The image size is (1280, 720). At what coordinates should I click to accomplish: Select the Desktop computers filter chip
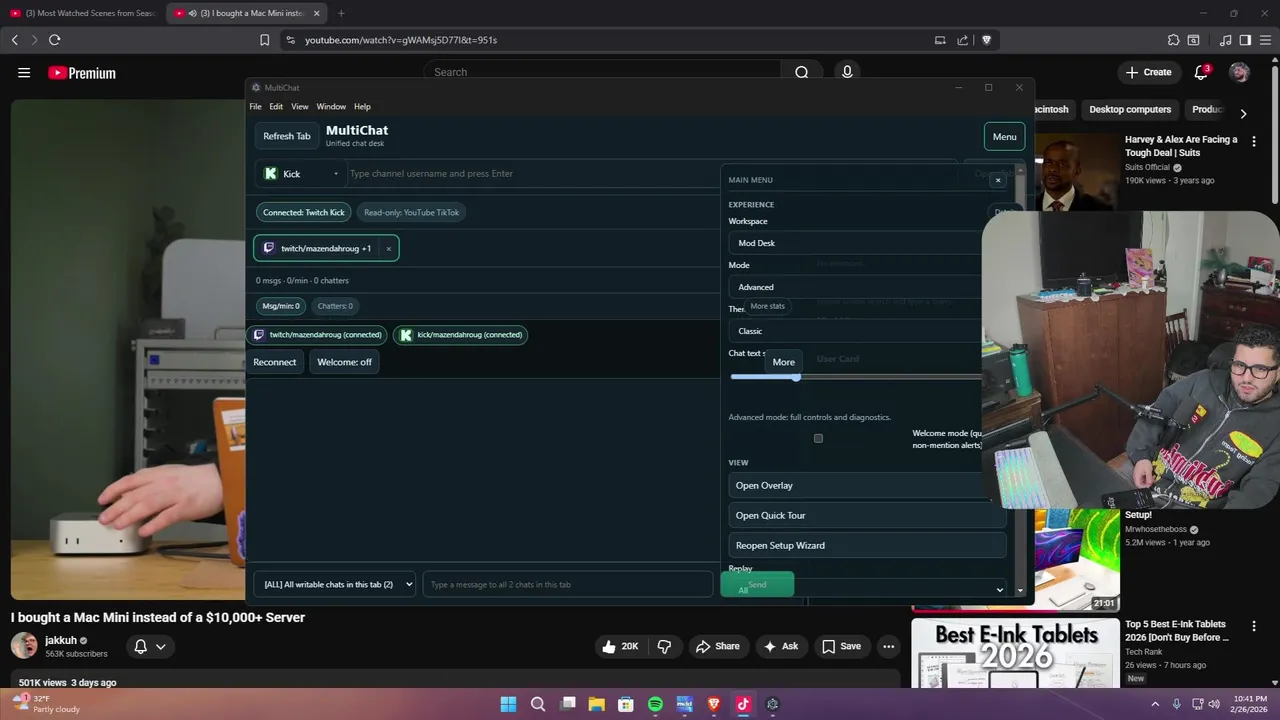1130,109
